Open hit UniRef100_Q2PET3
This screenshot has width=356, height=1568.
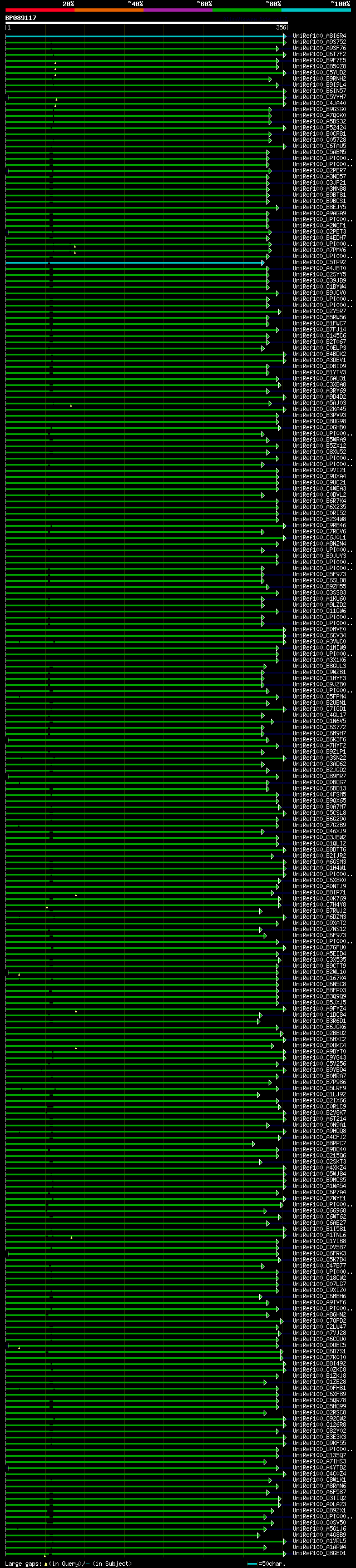click(x=319, y=232)
